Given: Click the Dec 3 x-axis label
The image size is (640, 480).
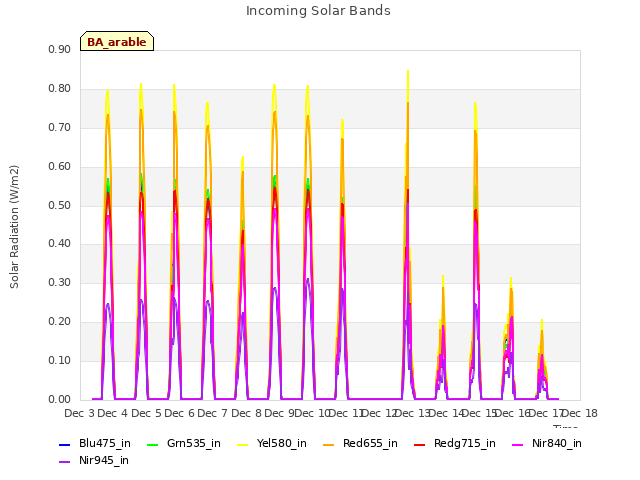Looking at the screenshot, I should click(x=79, y=413).
